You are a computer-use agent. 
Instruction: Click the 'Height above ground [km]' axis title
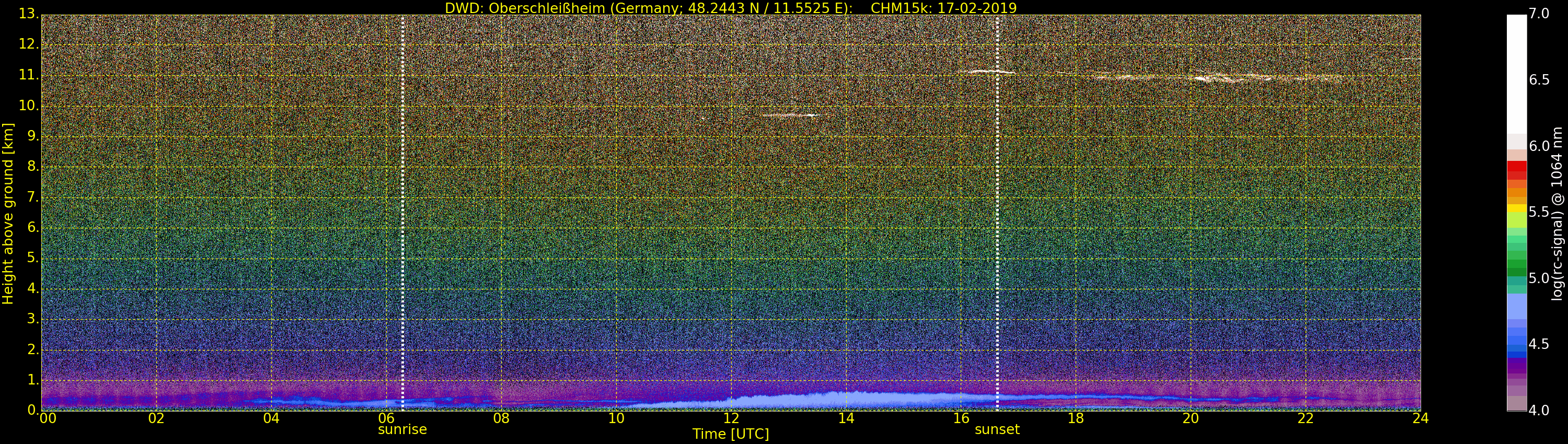pyautogui.click(x=8, y=213)
